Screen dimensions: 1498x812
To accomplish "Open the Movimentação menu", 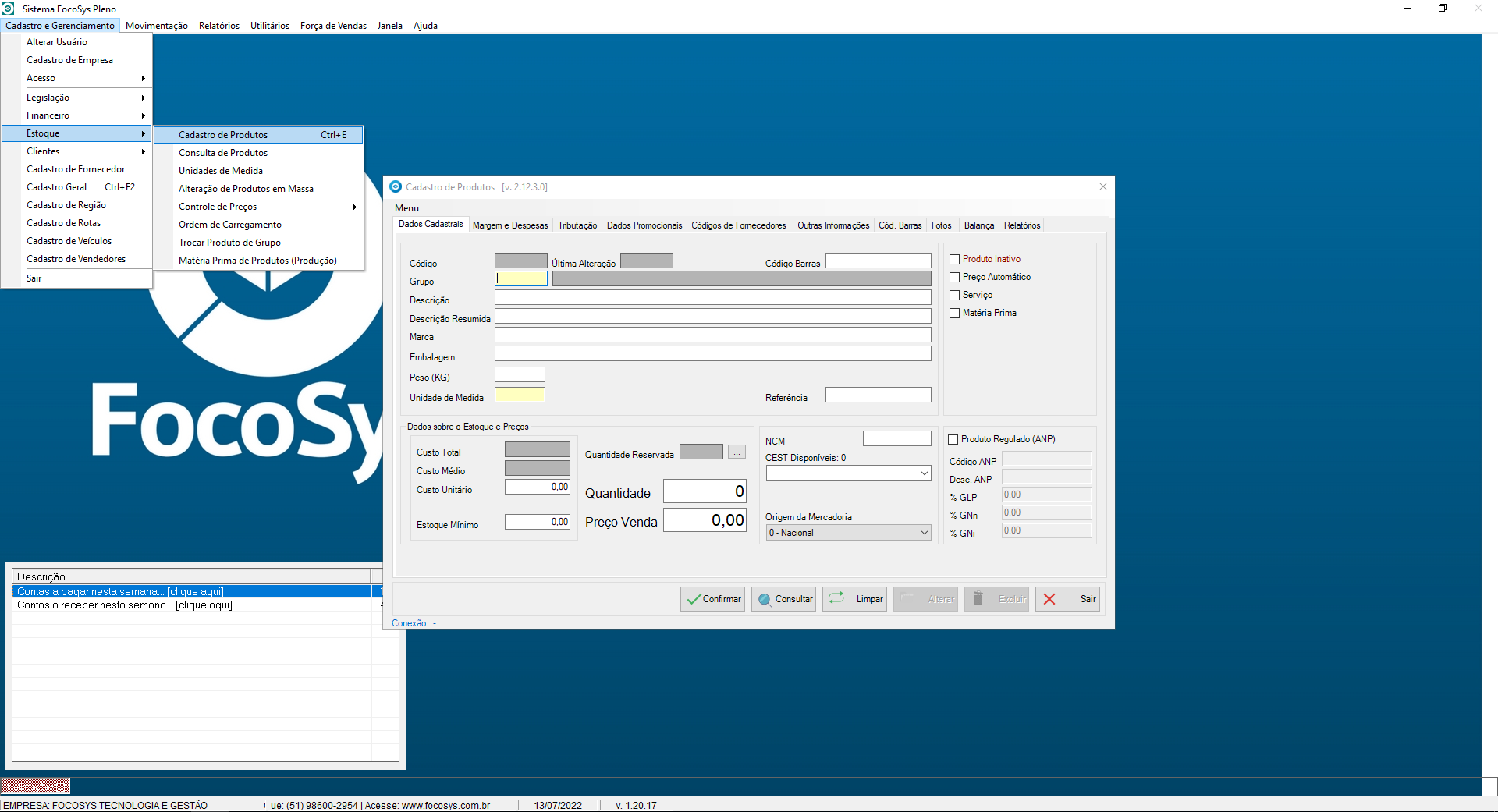I will (x=157, y=26).
